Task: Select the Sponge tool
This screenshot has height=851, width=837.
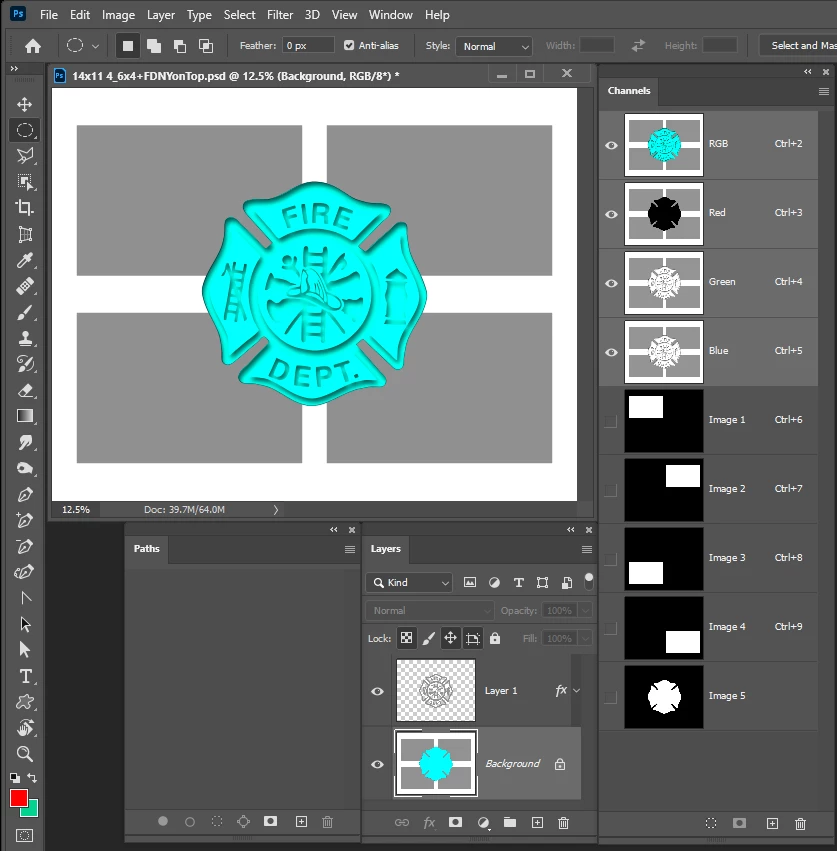Action: (x=24, y=468)
